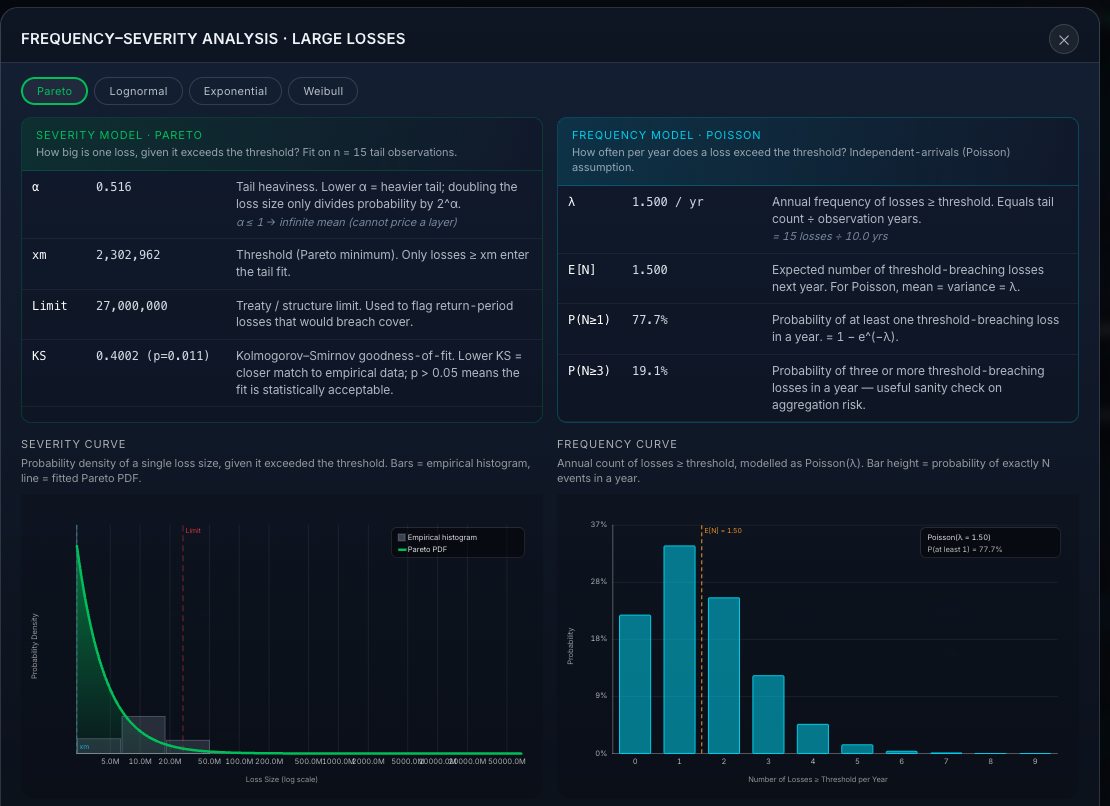Click the Poisson bar for 2 losses
The height and width of the screenshot is (806, 1110).
point(724,676)
